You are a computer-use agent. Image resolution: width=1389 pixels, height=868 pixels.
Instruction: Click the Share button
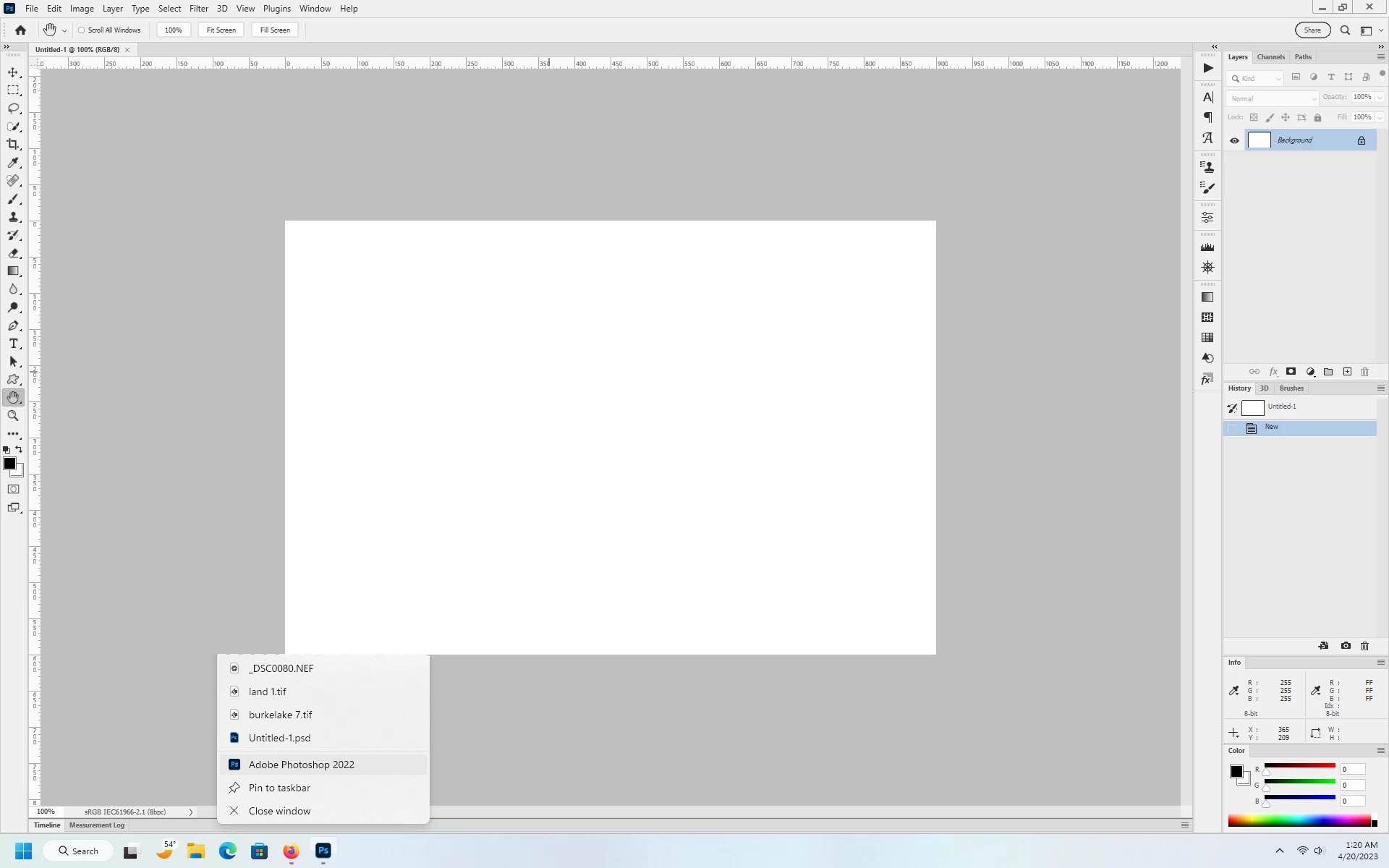(x=1312, y=30)
